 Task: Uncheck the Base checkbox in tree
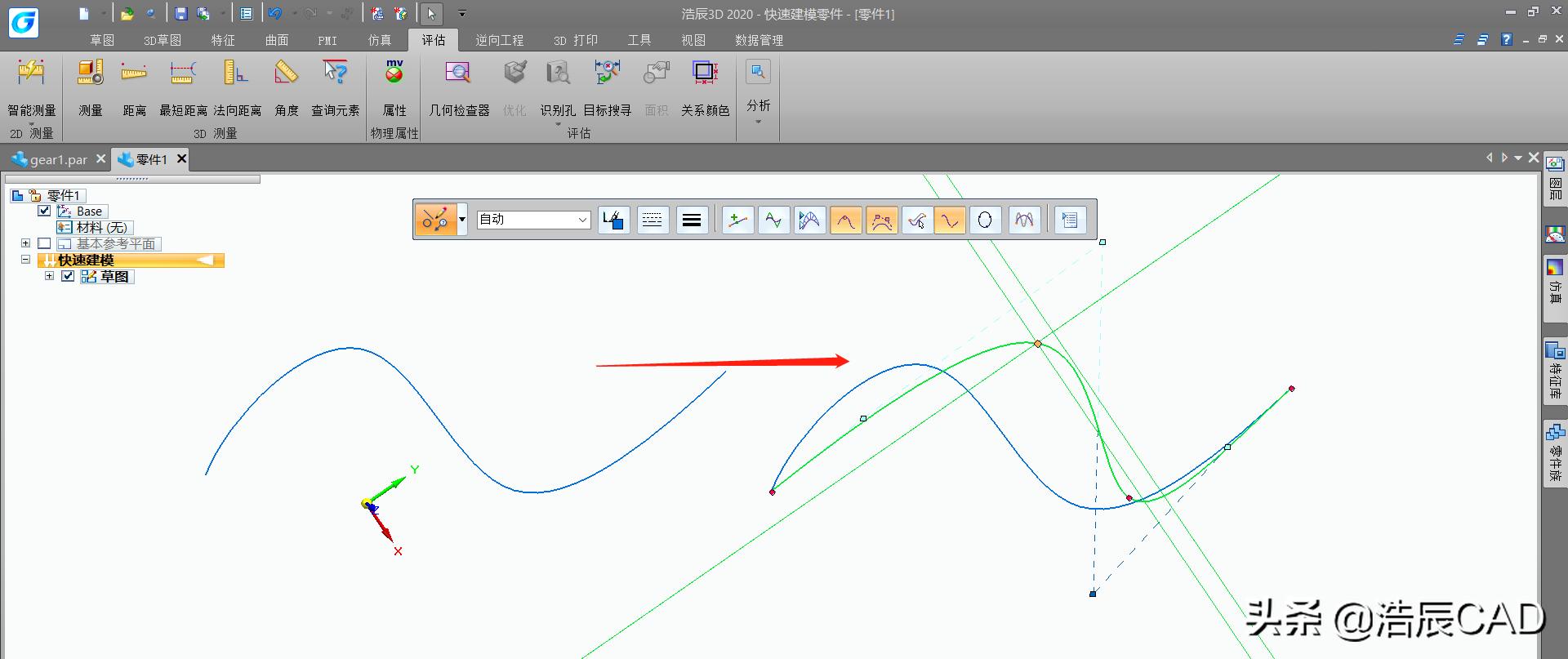(x=44, y=211)
